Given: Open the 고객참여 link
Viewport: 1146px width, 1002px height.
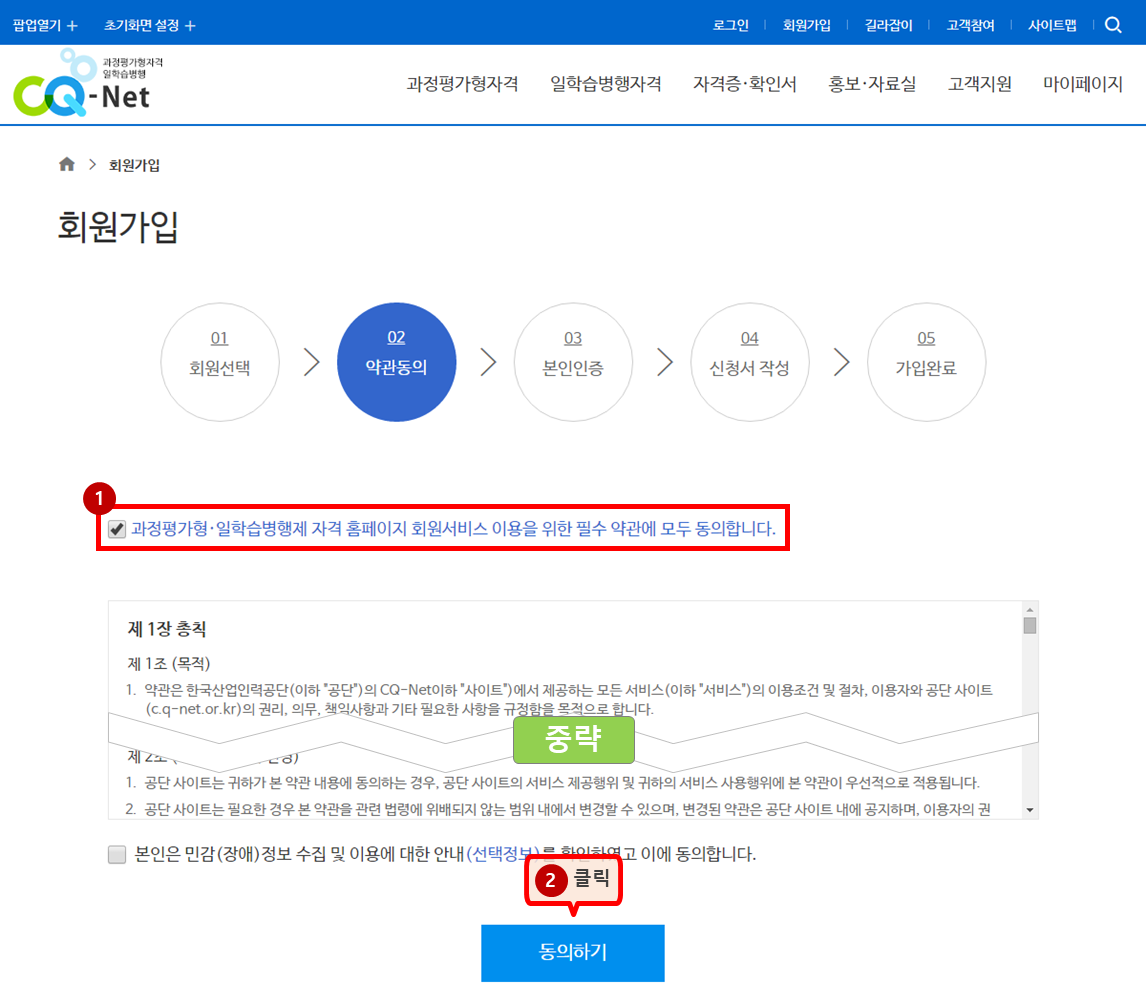Looking at the screenshot, I should tap(971, 26).
